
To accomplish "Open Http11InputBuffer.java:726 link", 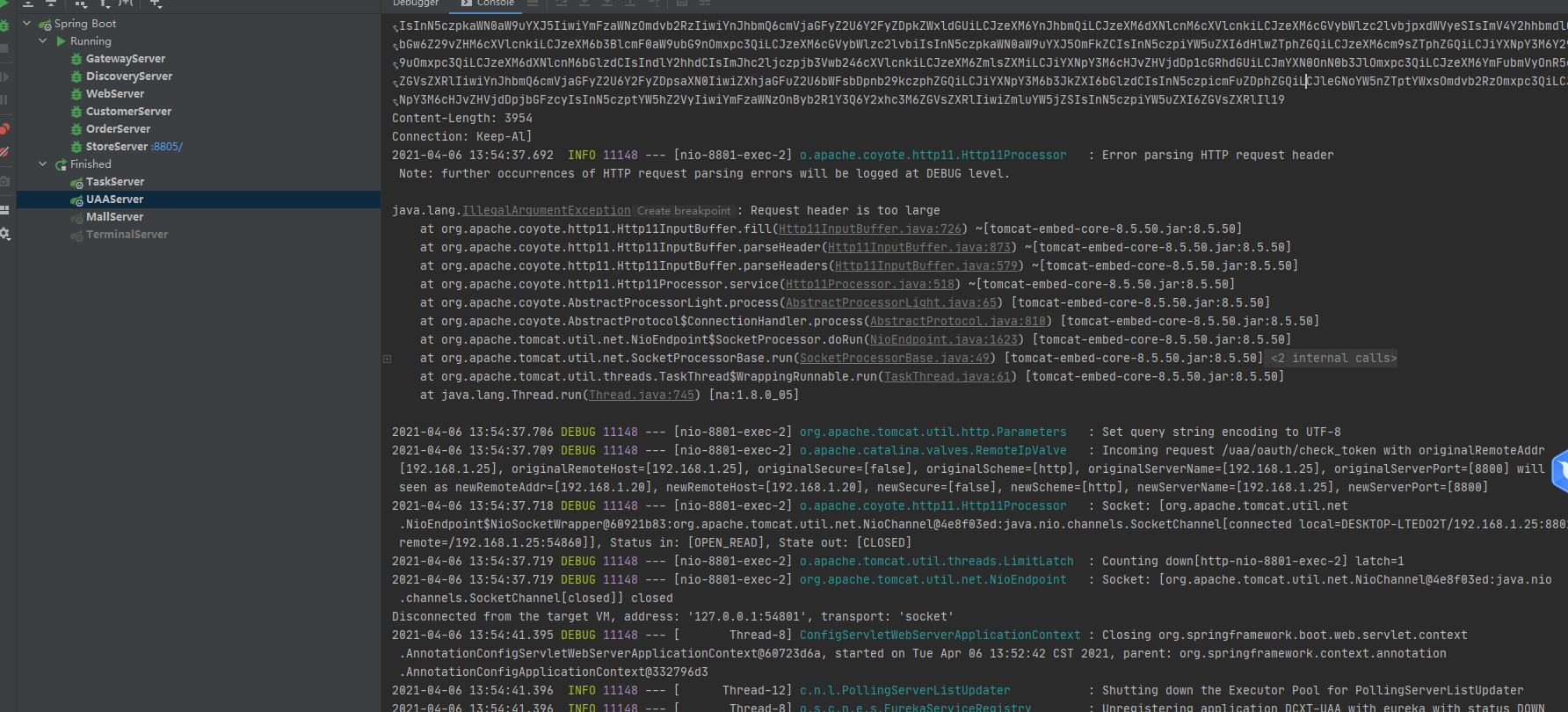I will pos(870,229).
